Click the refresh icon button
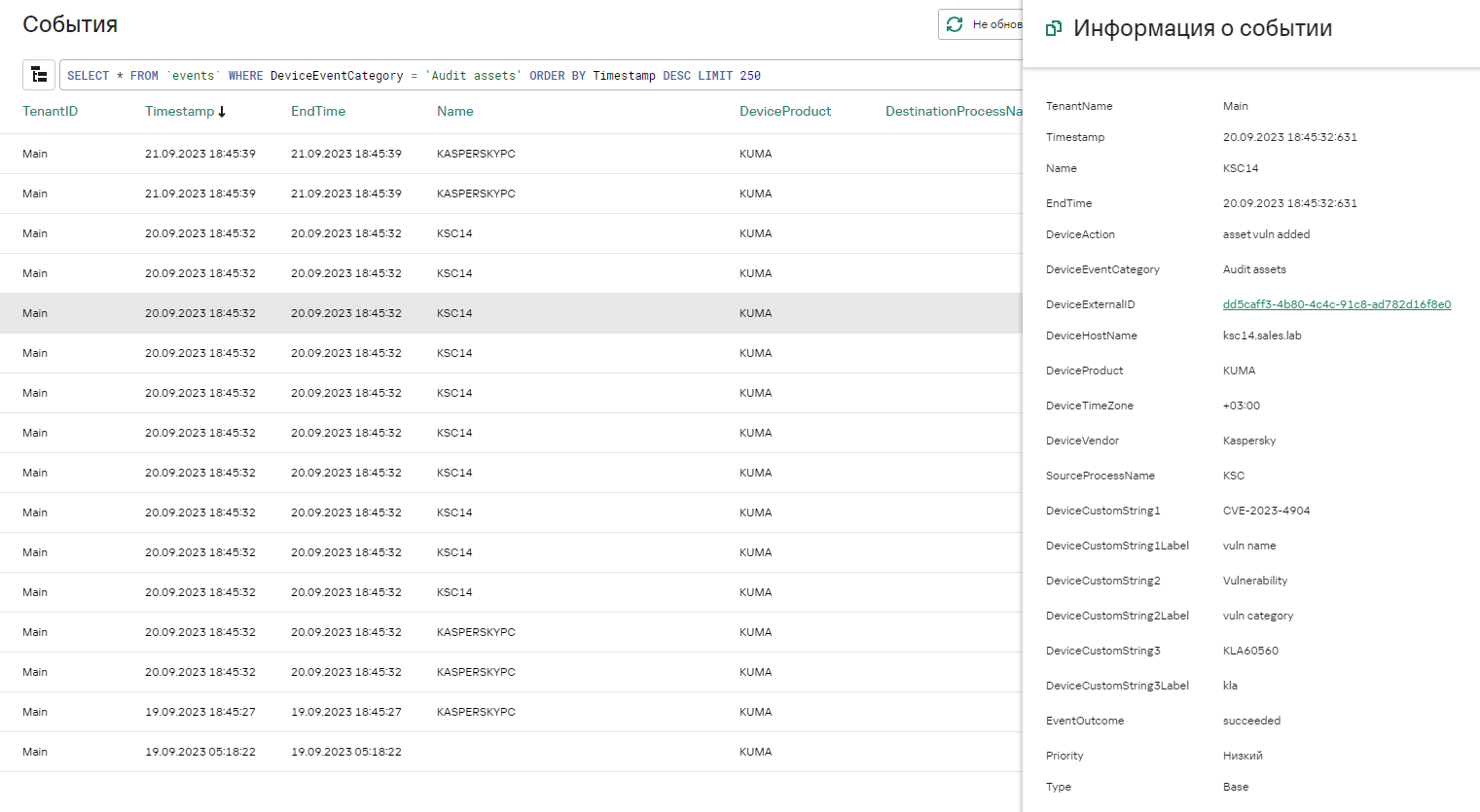Screen dimensions: 1480x812 click(x=955, y=24)
